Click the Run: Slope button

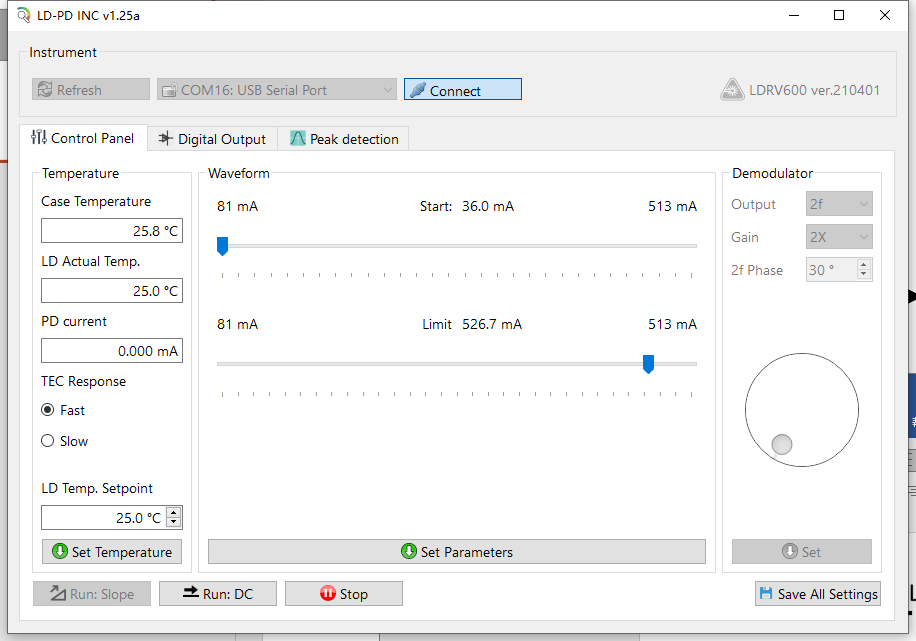point(91,594)
